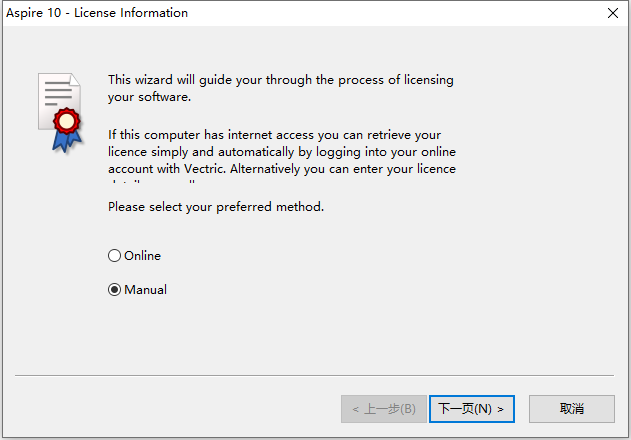Click the horizontal separator above the buttons
The height and width of the screenshot is (440, 631).
click(315, 376)
